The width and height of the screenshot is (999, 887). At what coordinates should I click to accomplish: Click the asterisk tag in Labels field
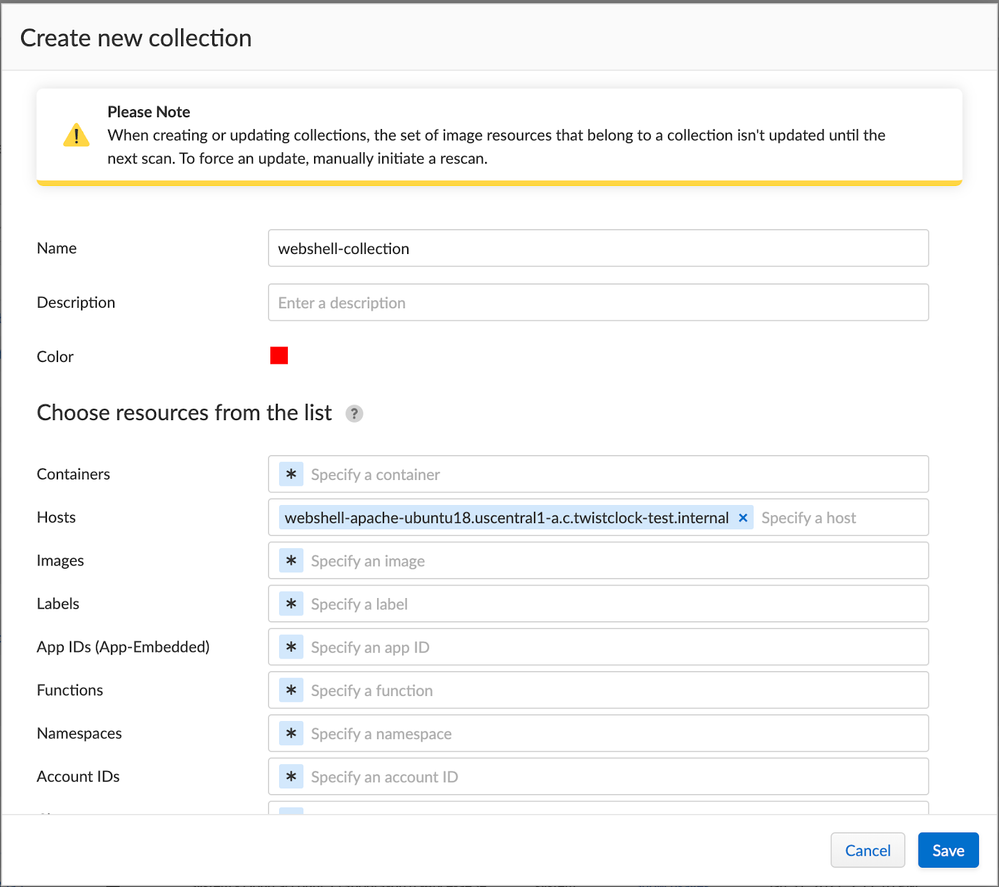point(291,604)
